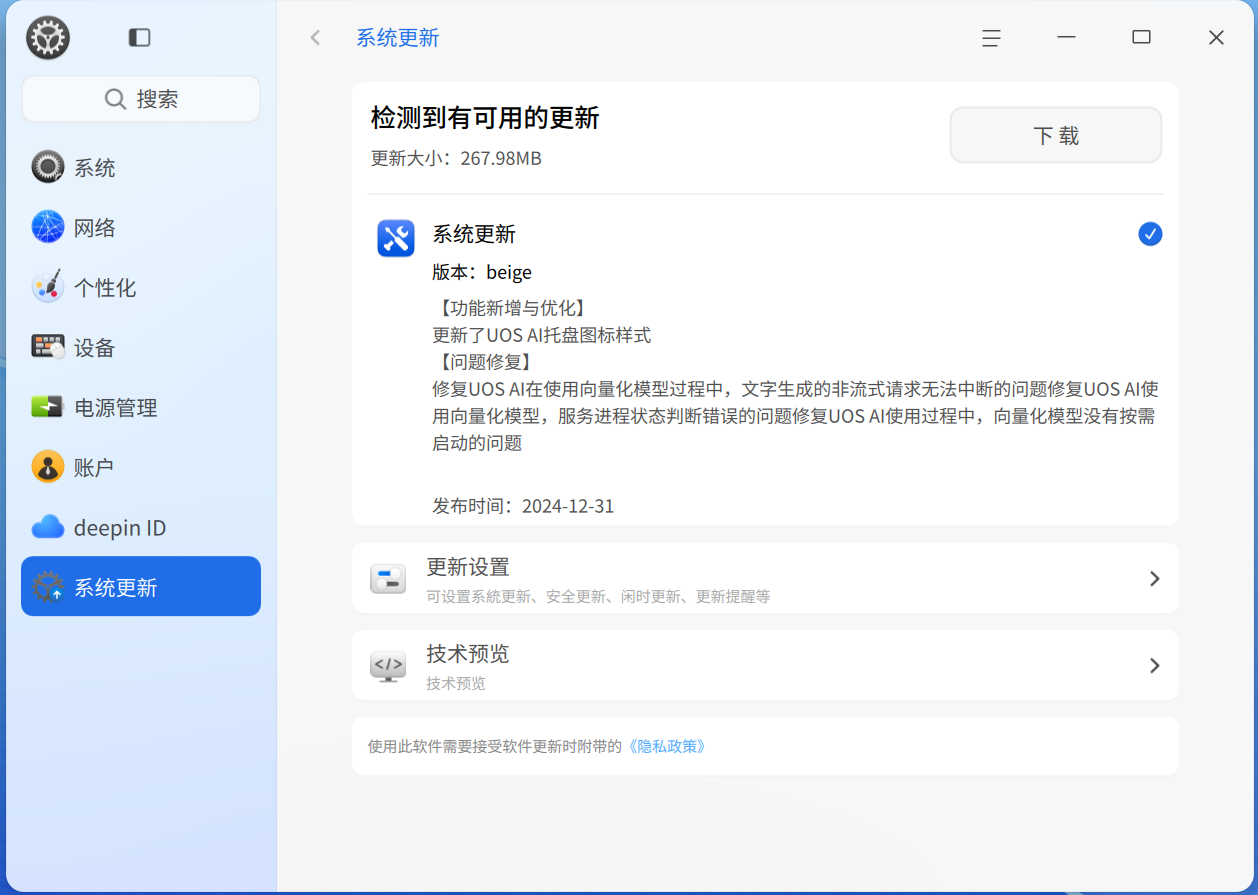
Task: Open the 电源管理 settings category
Action: (141, 407)
